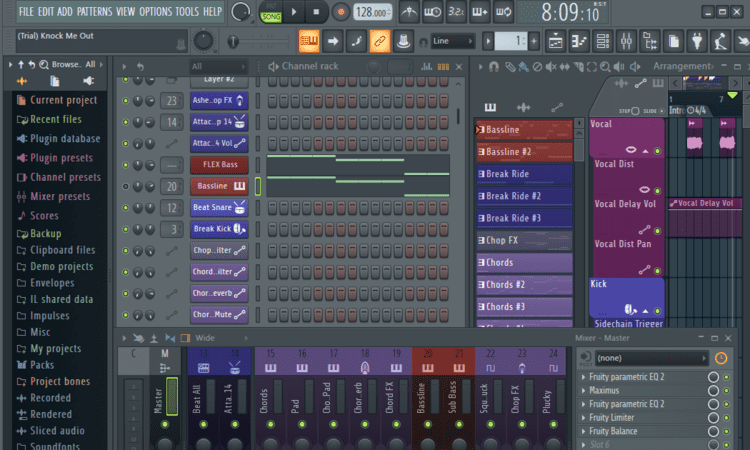Open the TOOLS menu
Image resolution: width=750 pixels, height=450 pixels.
pyautogui.click(x=187, y=11)
